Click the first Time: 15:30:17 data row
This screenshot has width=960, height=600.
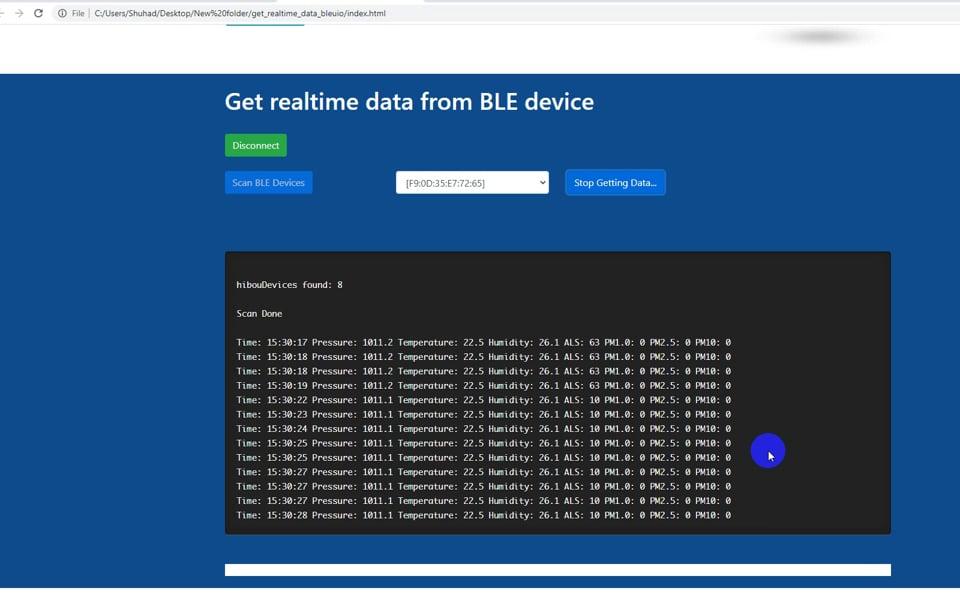[x=483, y=342]
